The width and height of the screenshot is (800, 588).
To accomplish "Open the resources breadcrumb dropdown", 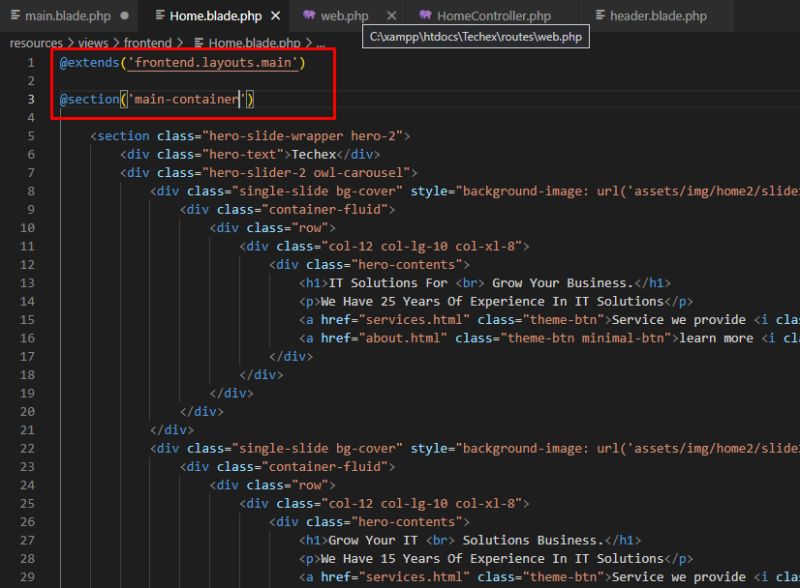I will pos(35,42).
